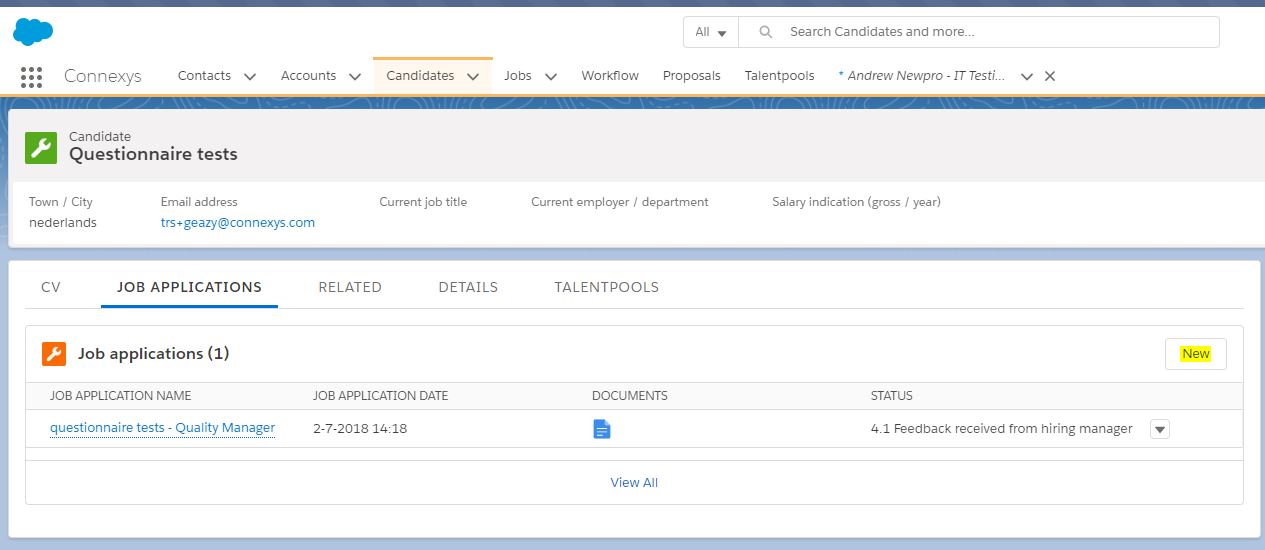Select the JOB APPLICATIONS tab

pyautogui.click(x=190, y=287)
